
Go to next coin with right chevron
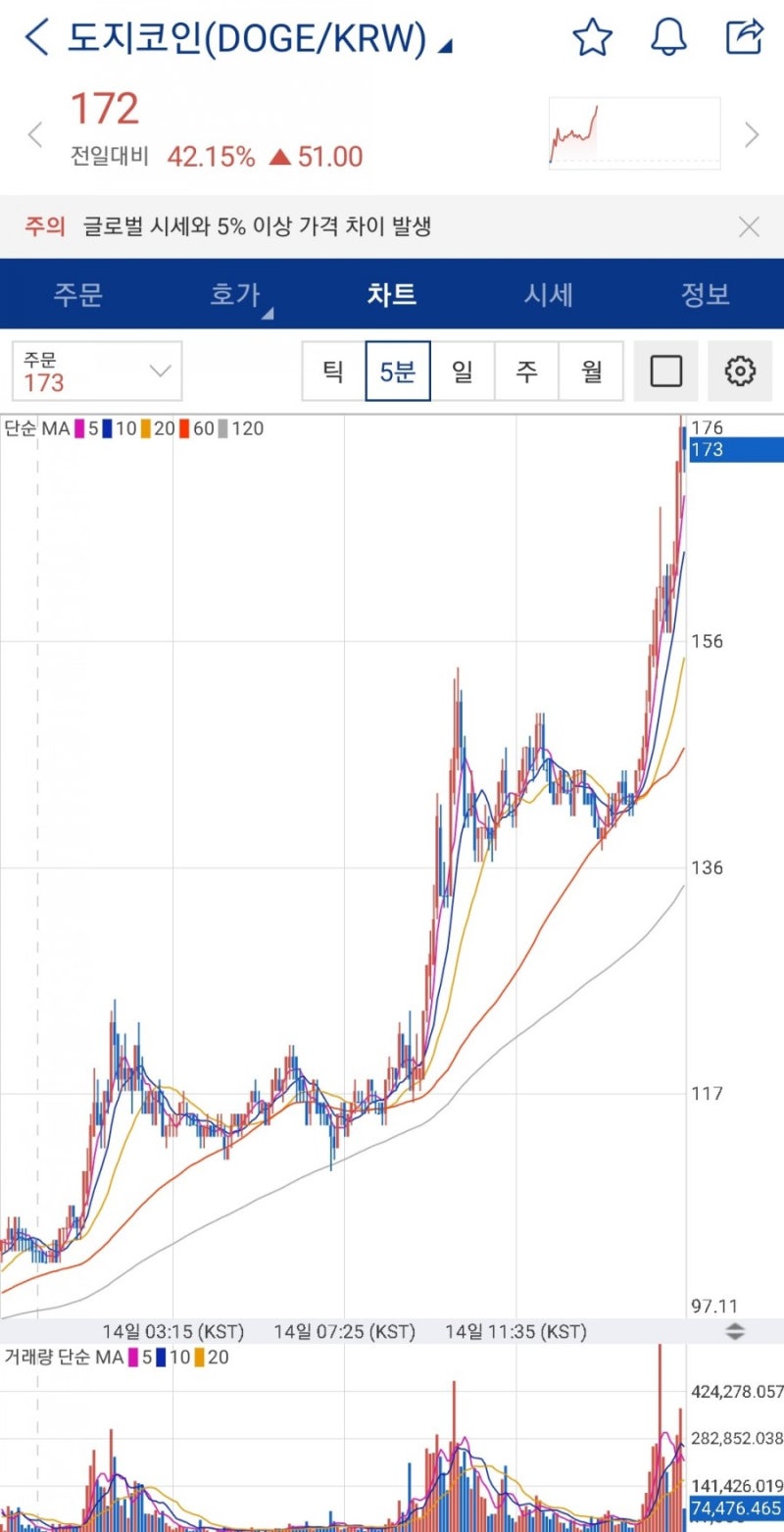click(x=752, y=135)
